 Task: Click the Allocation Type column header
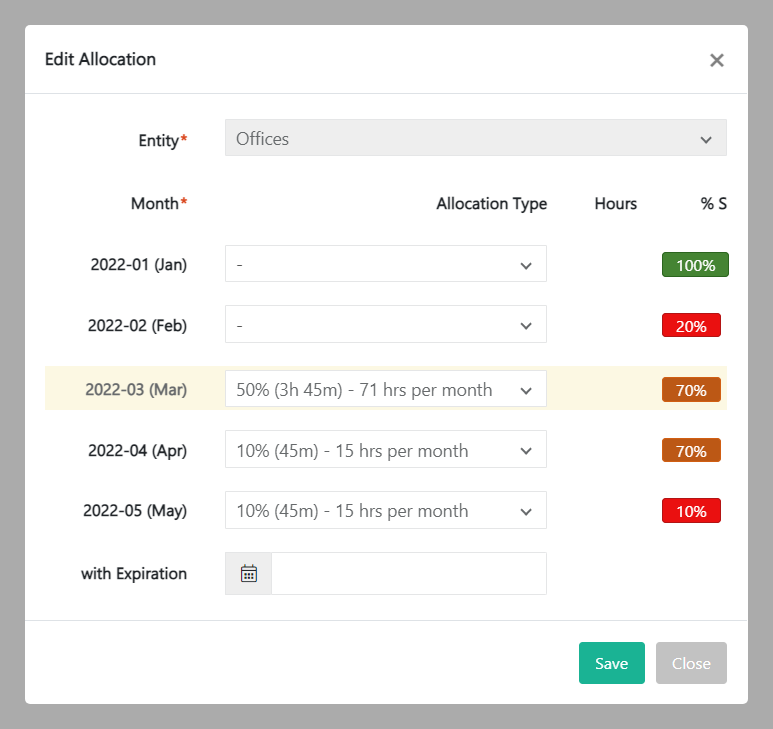click(x=491, y=204)
